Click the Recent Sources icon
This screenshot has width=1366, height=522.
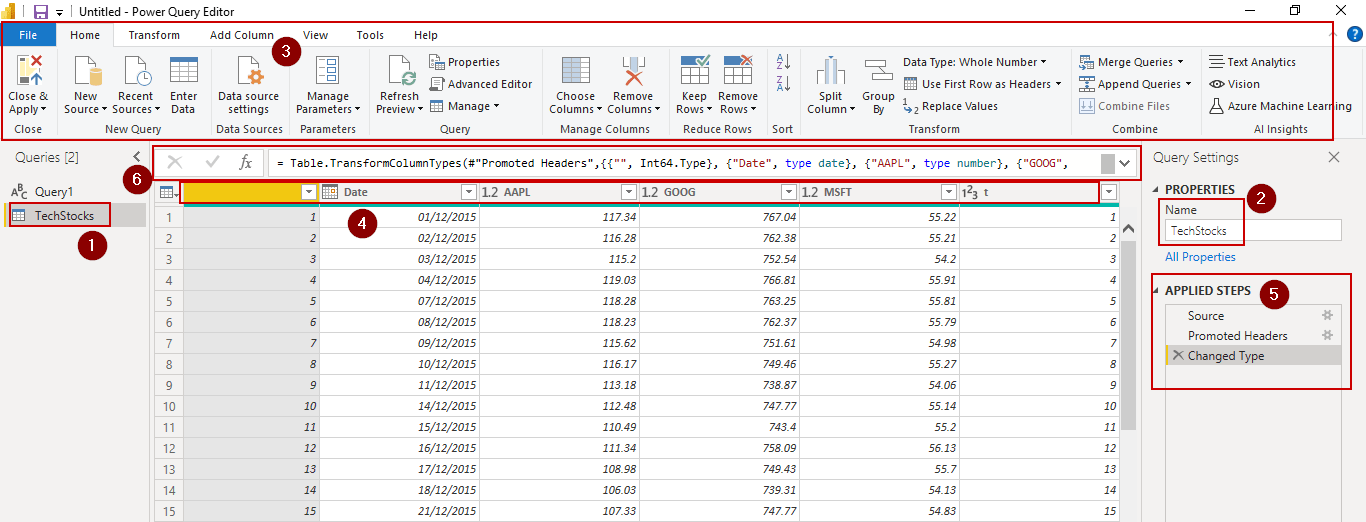pos(136,72)
